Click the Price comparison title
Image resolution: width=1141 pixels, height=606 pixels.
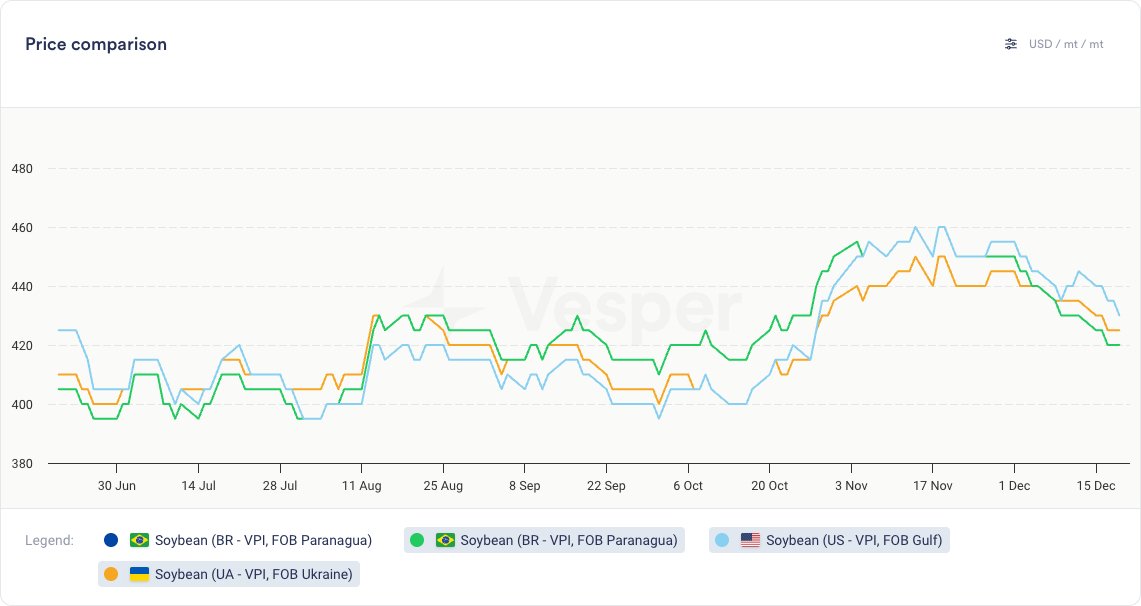click(96, 44)
